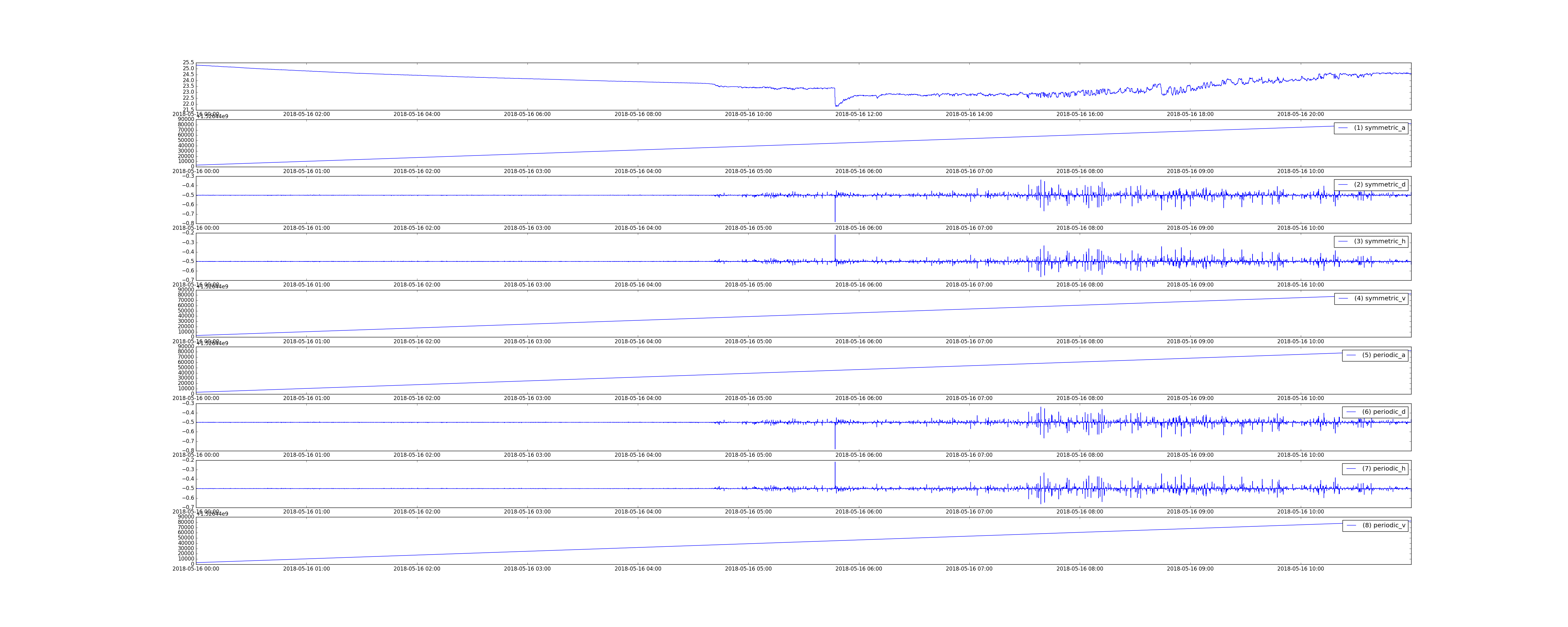The image size is (1568, 627).
Task: Click the sharp drop near 12:00 in top plot
Action: point(835,97)
